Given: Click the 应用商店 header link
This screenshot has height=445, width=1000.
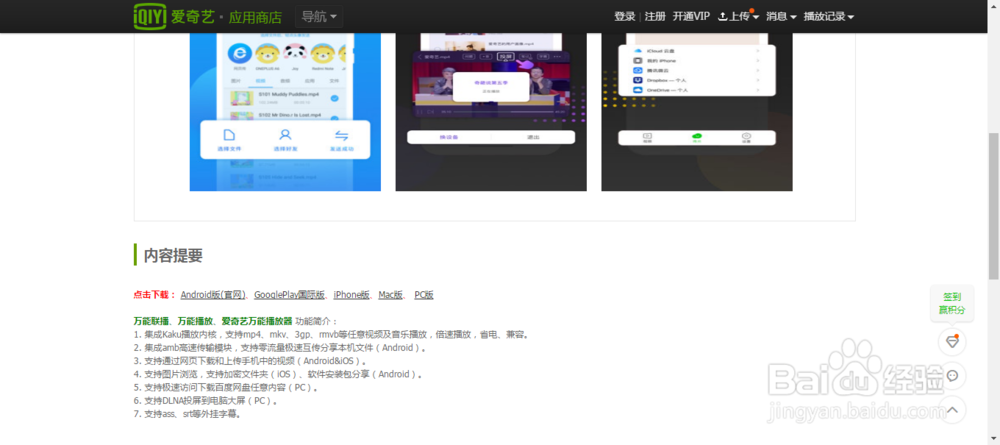Looking at the screenshot, I should coord(255,17).
